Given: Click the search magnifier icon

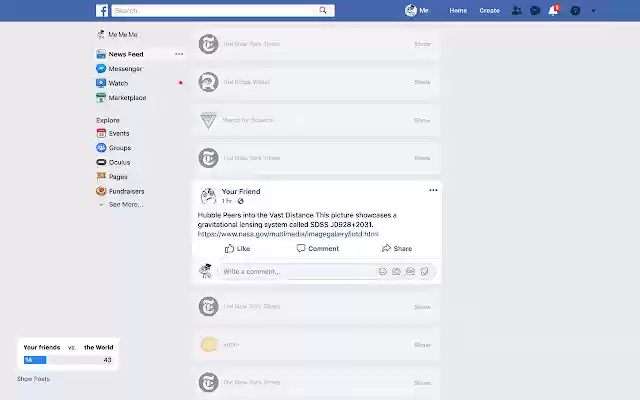Looking at the screenshot, I should tap(323, 10).
